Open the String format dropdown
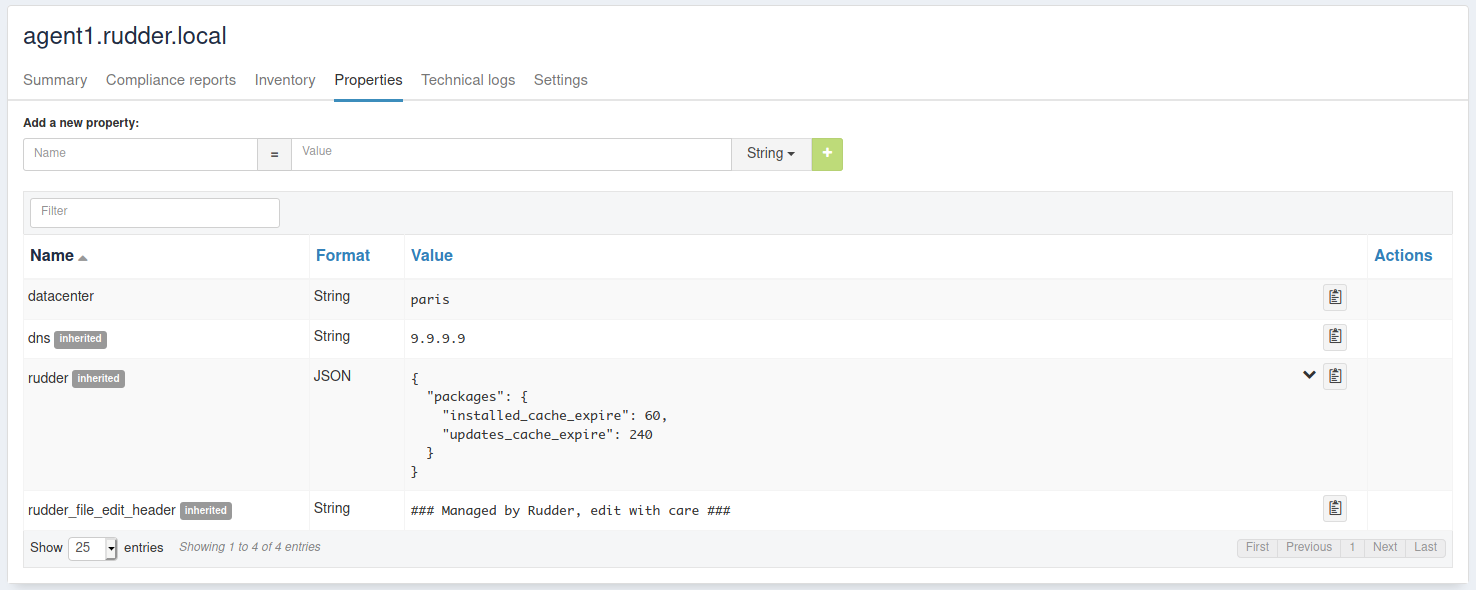Image resolution: width=1476 pixels, height=590 pixels. pyautogui.click(x=770, y=153)
